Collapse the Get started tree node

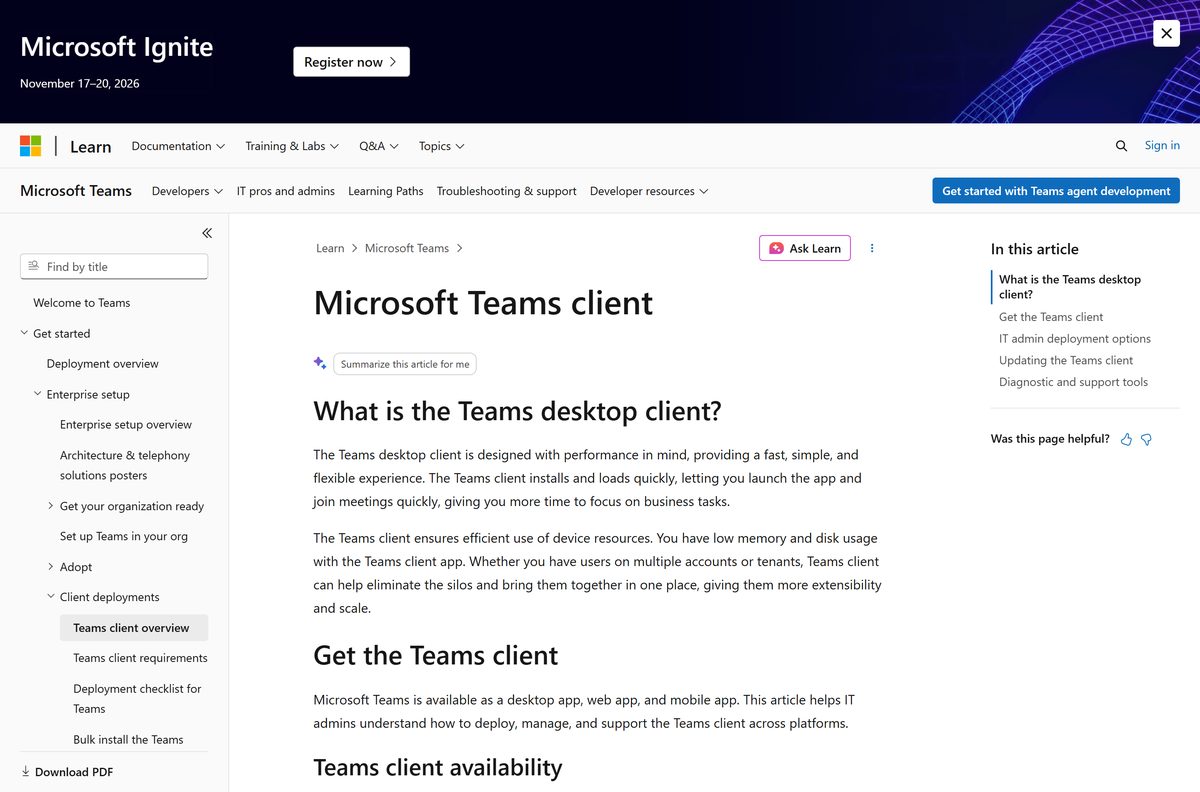[x=25, y=333]
